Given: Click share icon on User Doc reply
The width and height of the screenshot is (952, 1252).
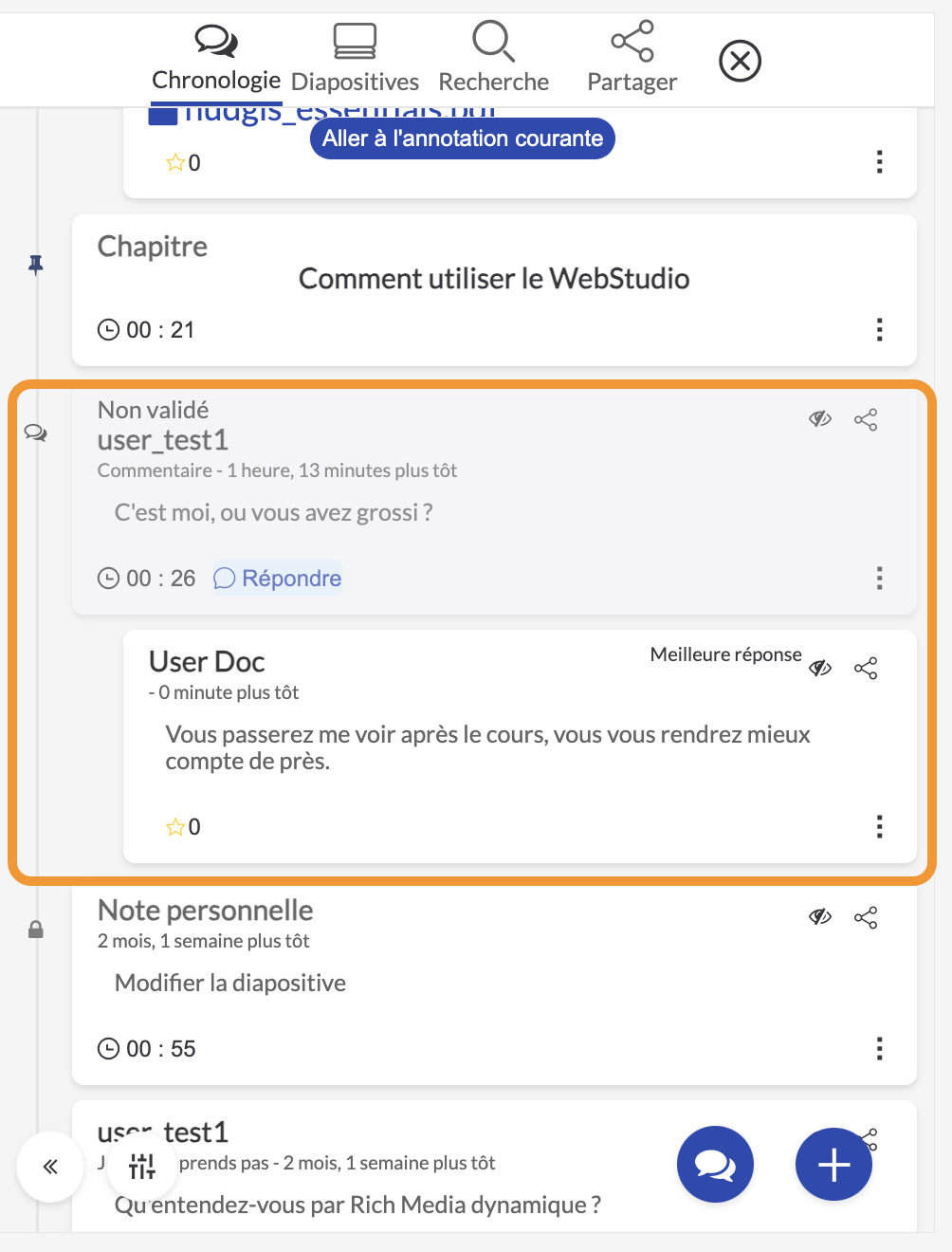Looking at the screenshot, I should point(866,668).
